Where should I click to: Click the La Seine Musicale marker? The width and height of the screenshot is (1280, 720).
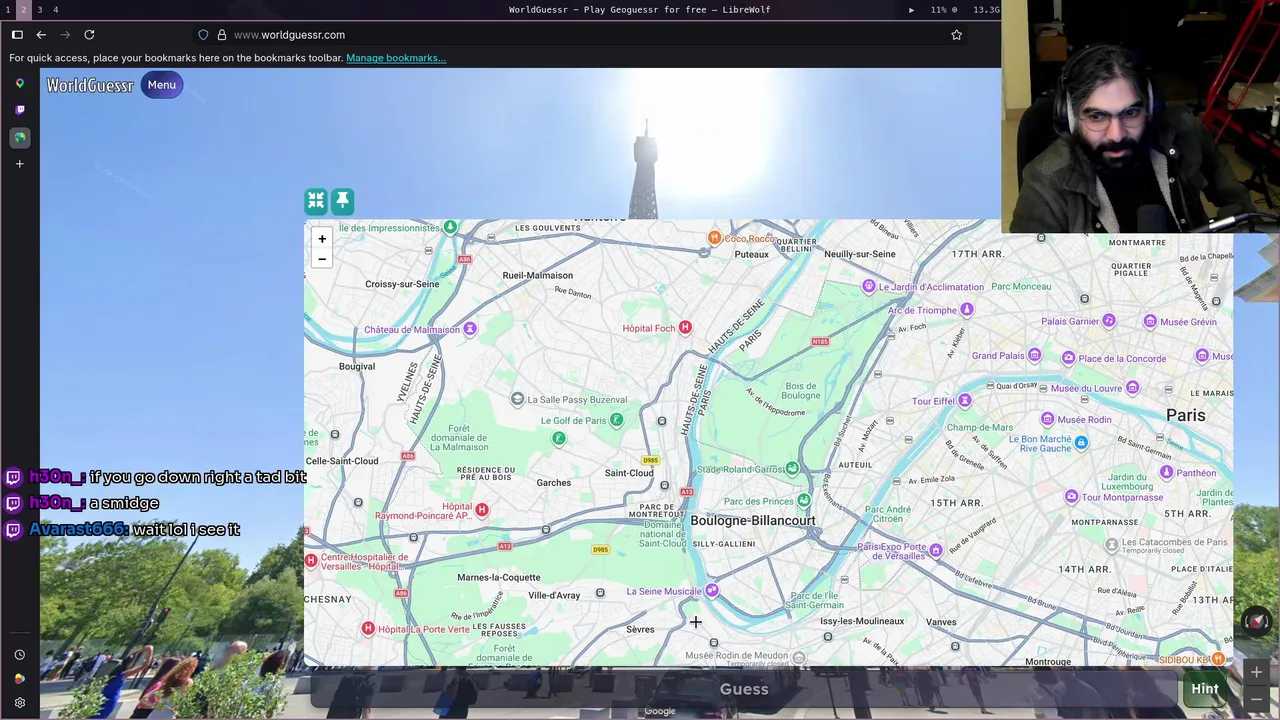[x=712, y=591]
